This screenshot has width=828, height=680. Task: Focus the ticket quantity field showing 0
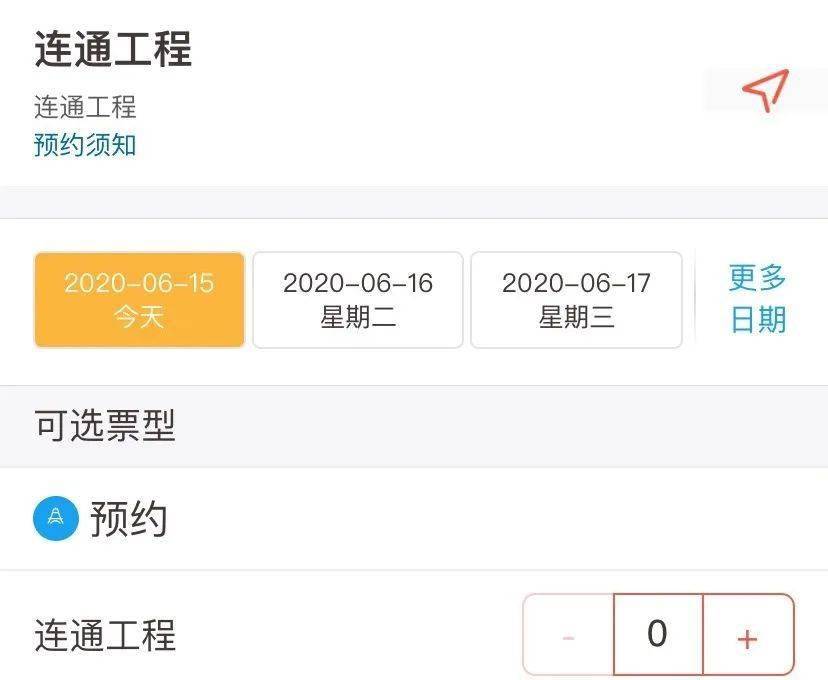point(658,635)
